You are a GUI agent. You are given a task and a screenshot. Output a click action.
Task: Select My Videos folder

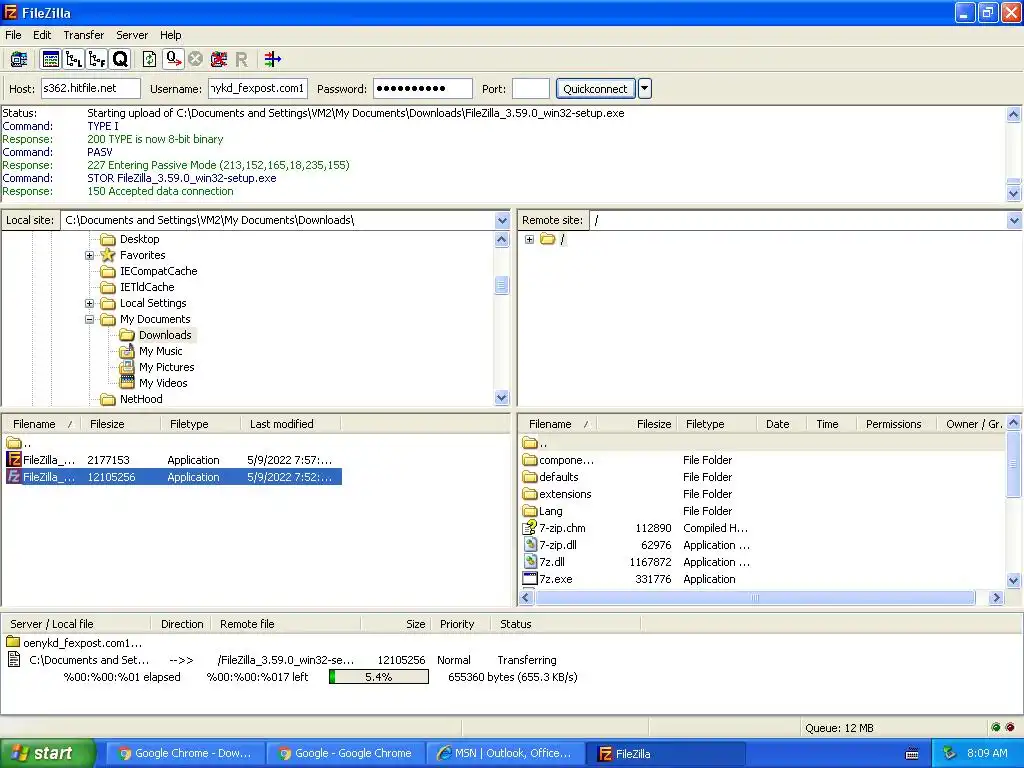tap(163, 383)
